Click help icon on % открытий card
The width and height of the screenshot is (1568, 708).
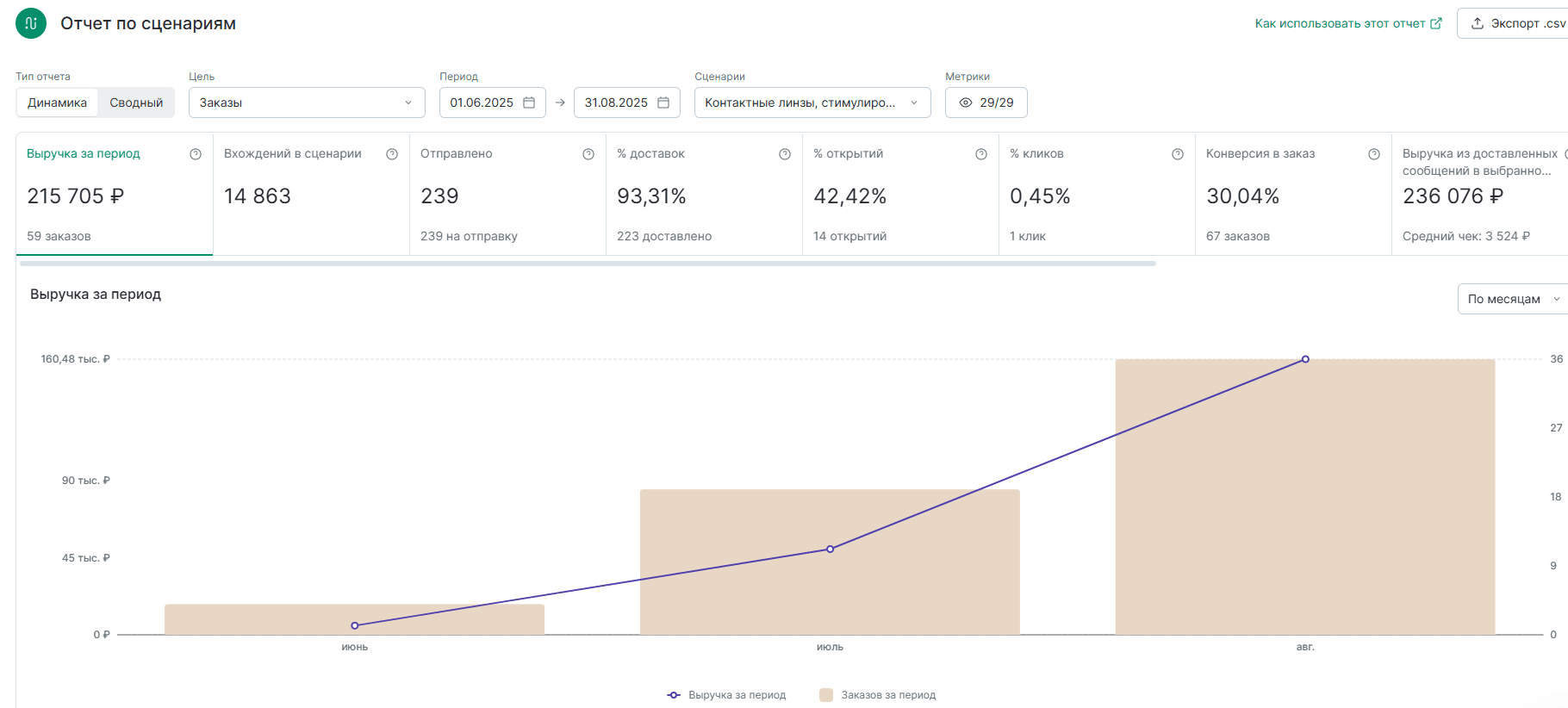[x=981, y=154]
